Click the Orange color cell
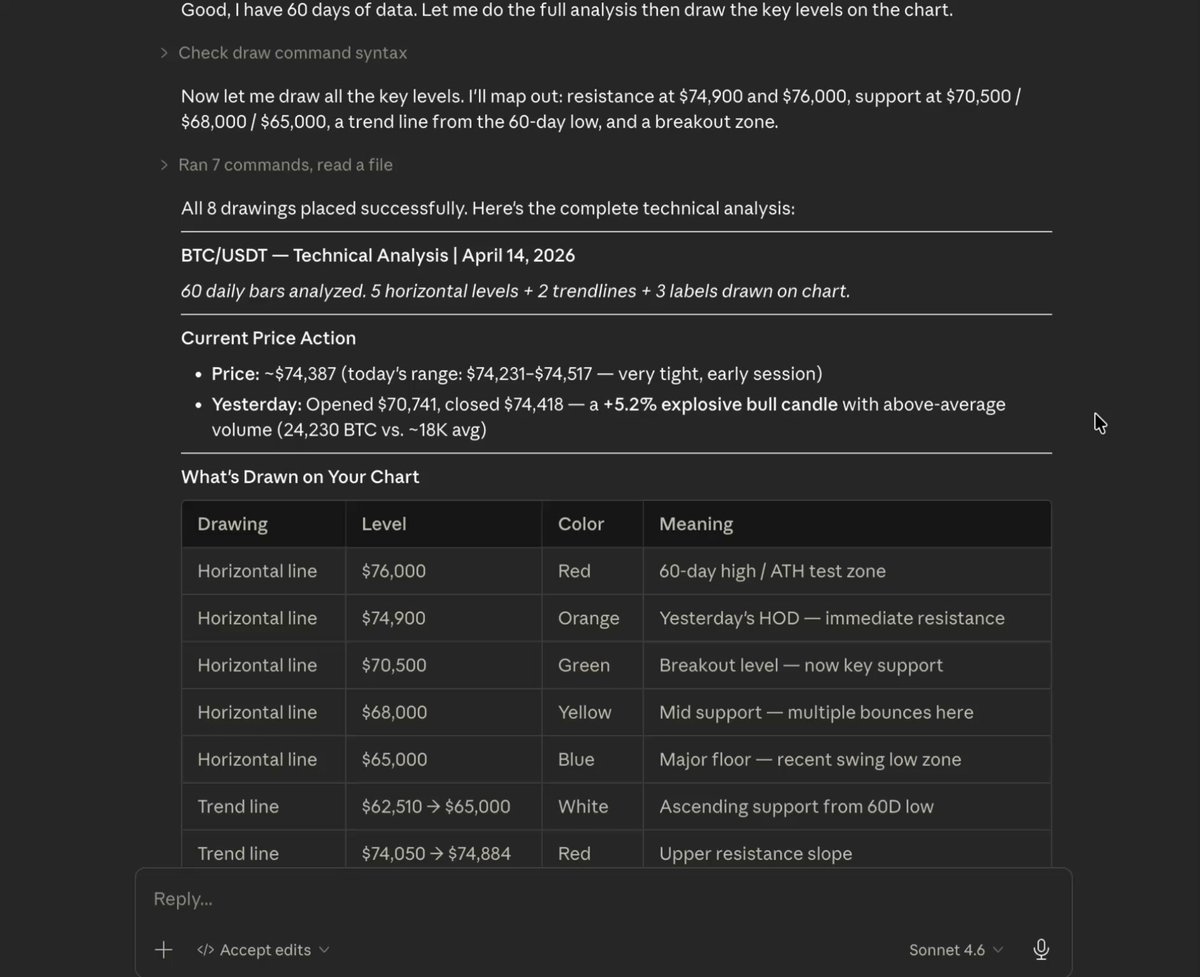 (x=588, y=618)
